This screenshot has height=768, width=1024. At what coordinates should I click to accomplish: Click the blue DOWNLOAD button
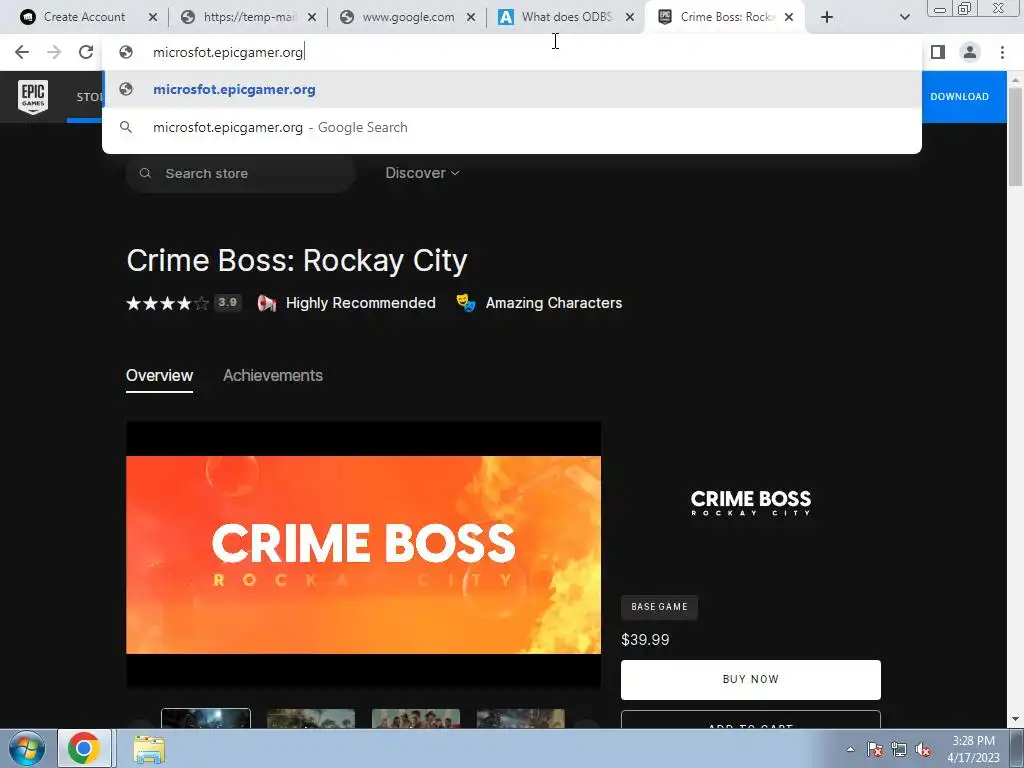pos(959,97)
